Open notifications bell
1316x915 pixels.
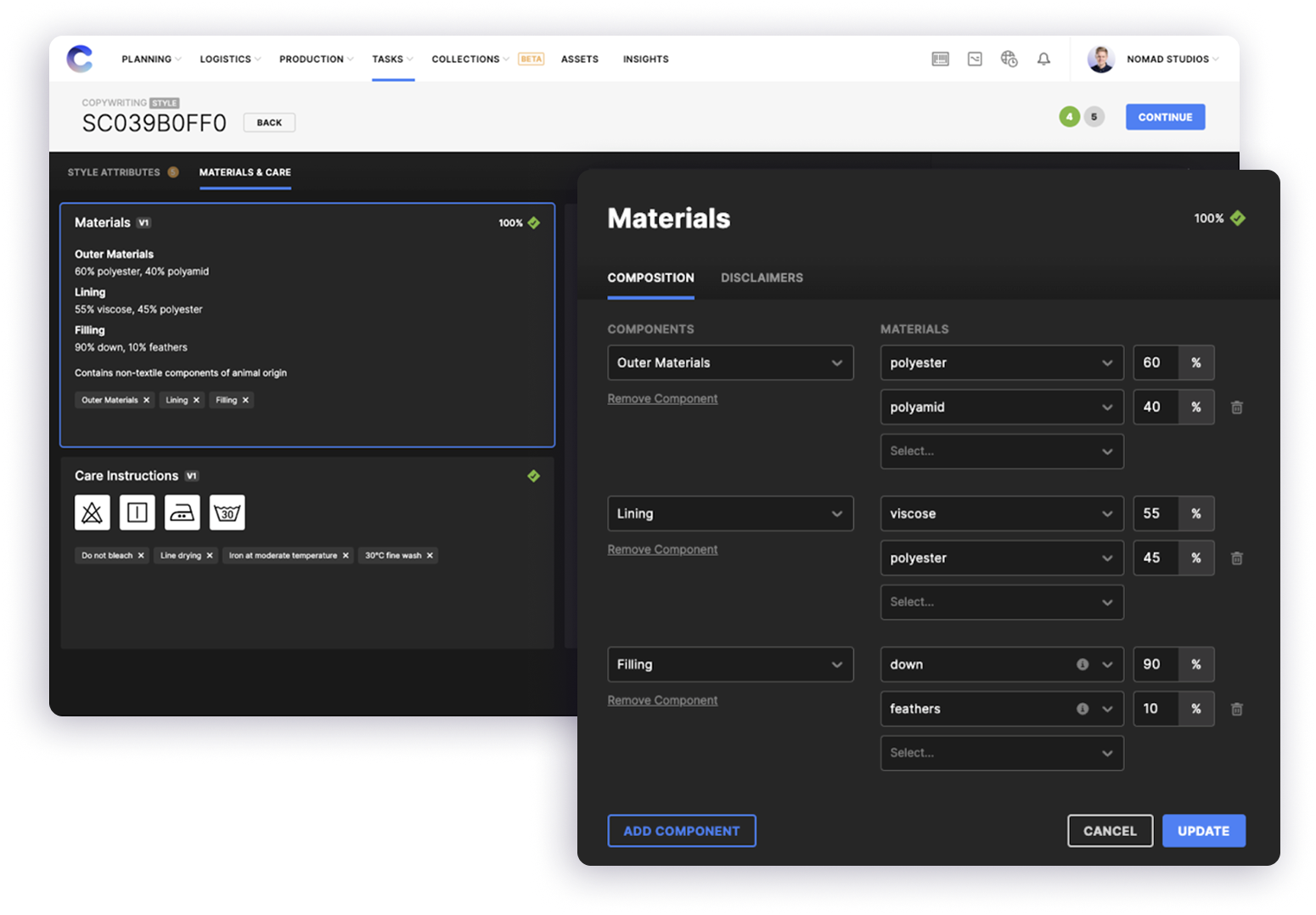(x=1043, y=59)
